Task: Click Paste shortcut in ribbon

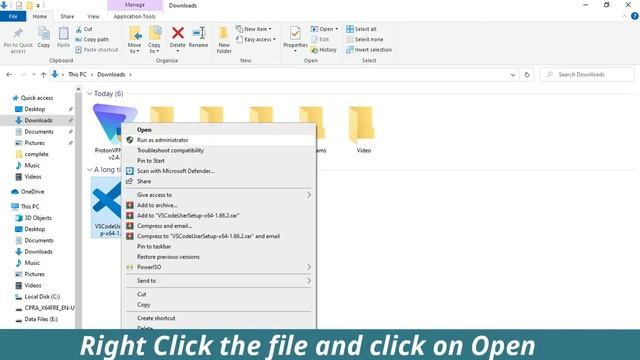Action: tap(97, 49)
